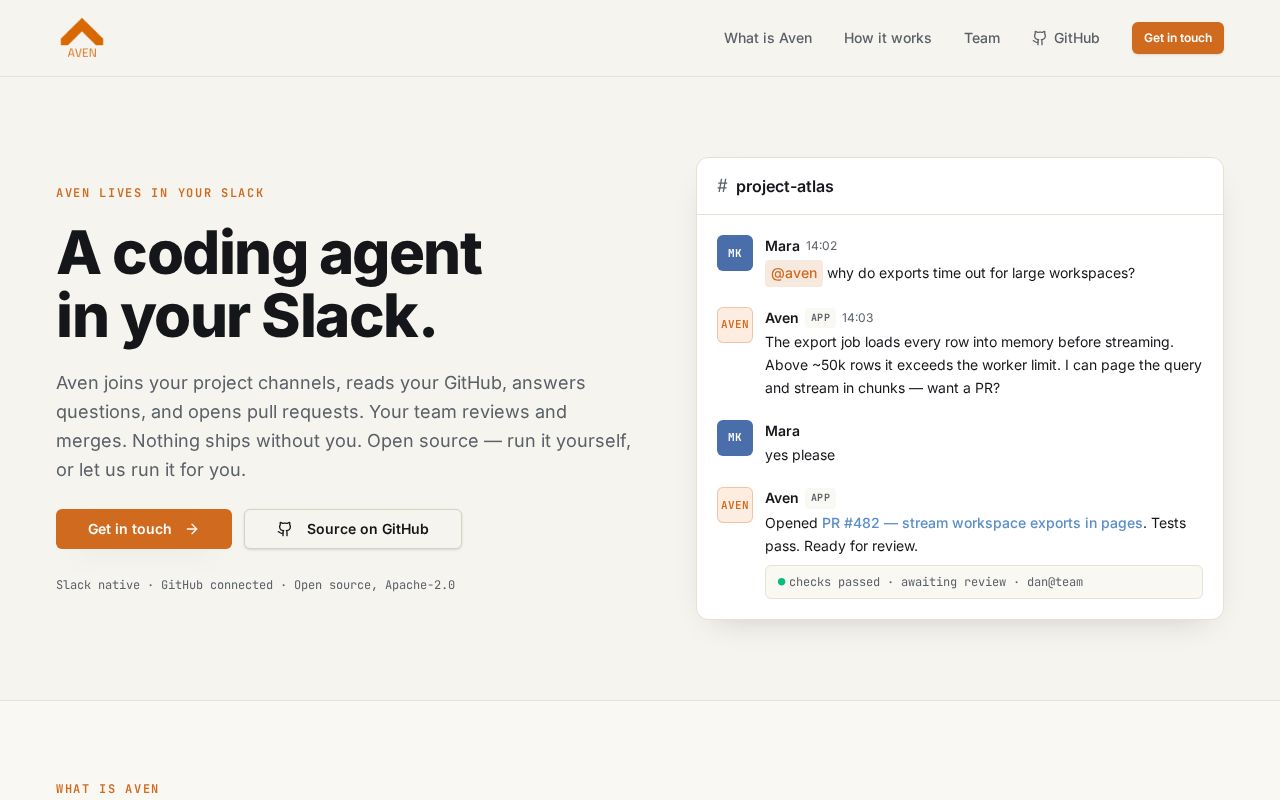Screen dimensions: 1280x800
Task: Click the Aven house logo in the header
Action: [82, 38]
